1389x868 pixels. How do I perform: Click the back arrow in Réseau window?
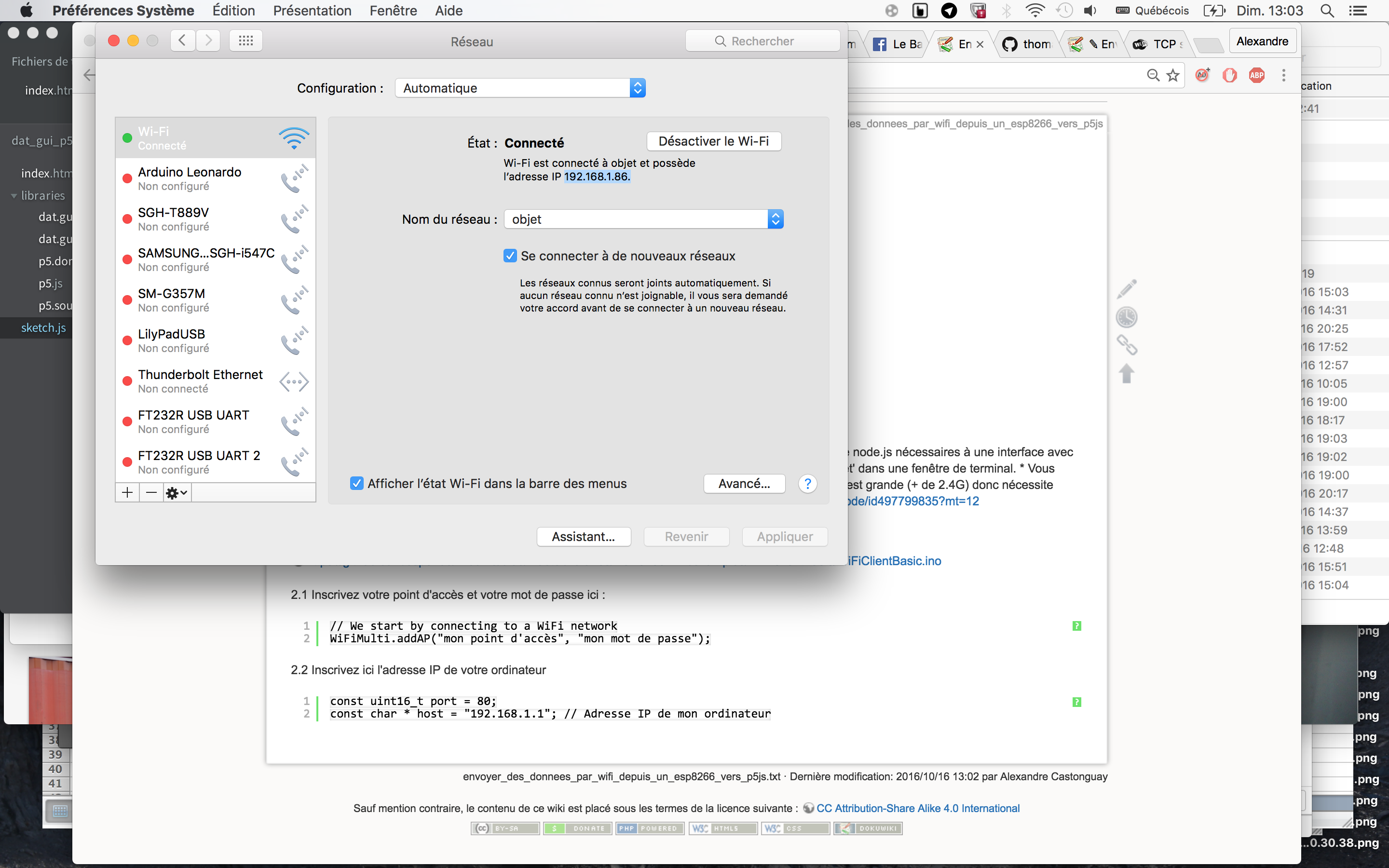(x=182, y=41)
